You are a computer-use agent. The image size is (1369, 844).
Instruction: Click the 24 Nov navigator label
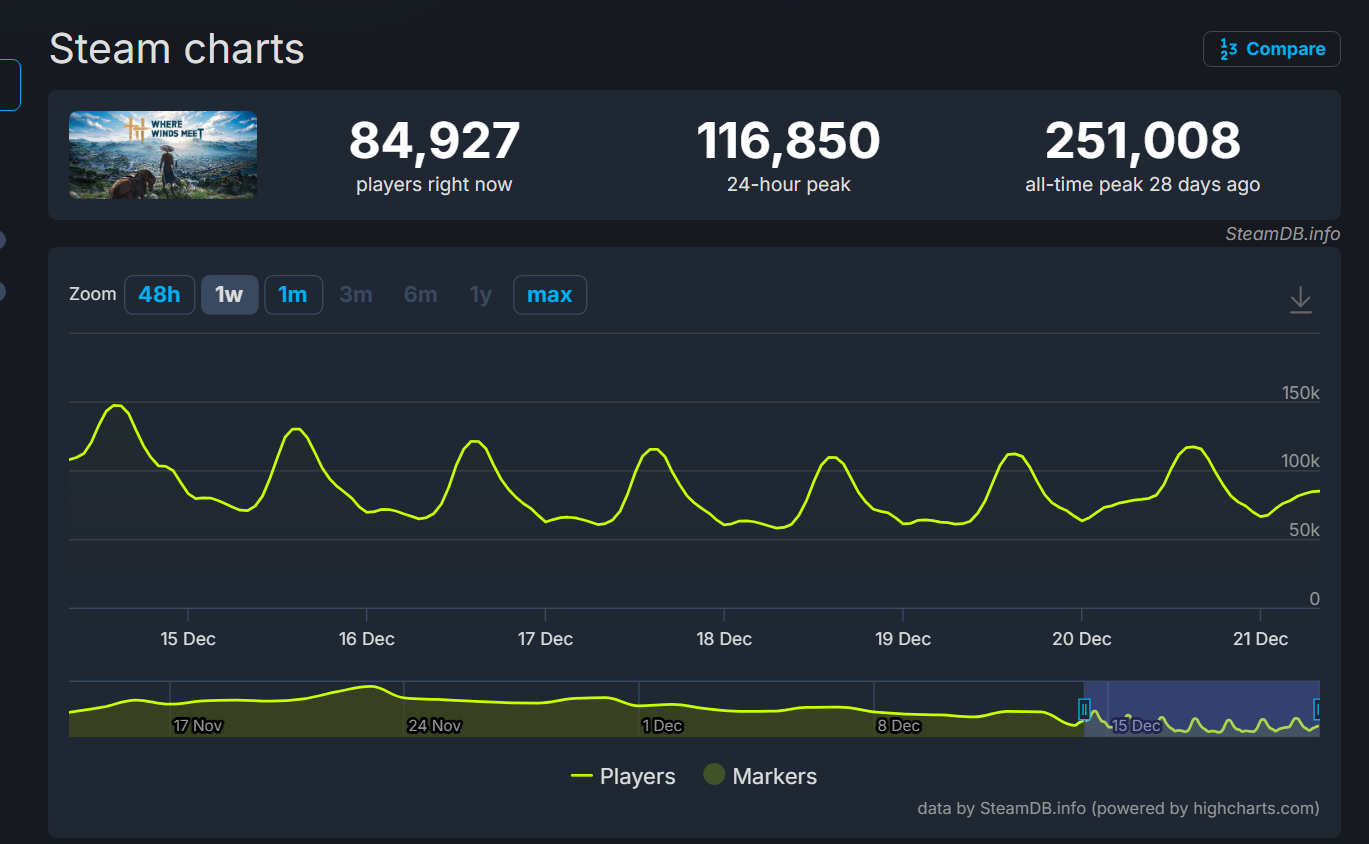[x=434, y=726]
